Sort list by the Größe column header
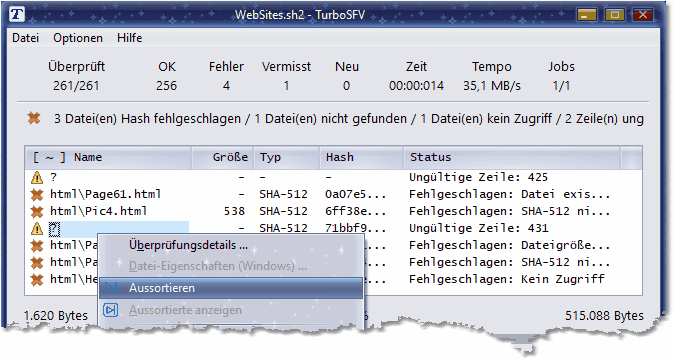The width and height of the screenshot is (673, 360). pyautogui.click(x=222, y=157)
